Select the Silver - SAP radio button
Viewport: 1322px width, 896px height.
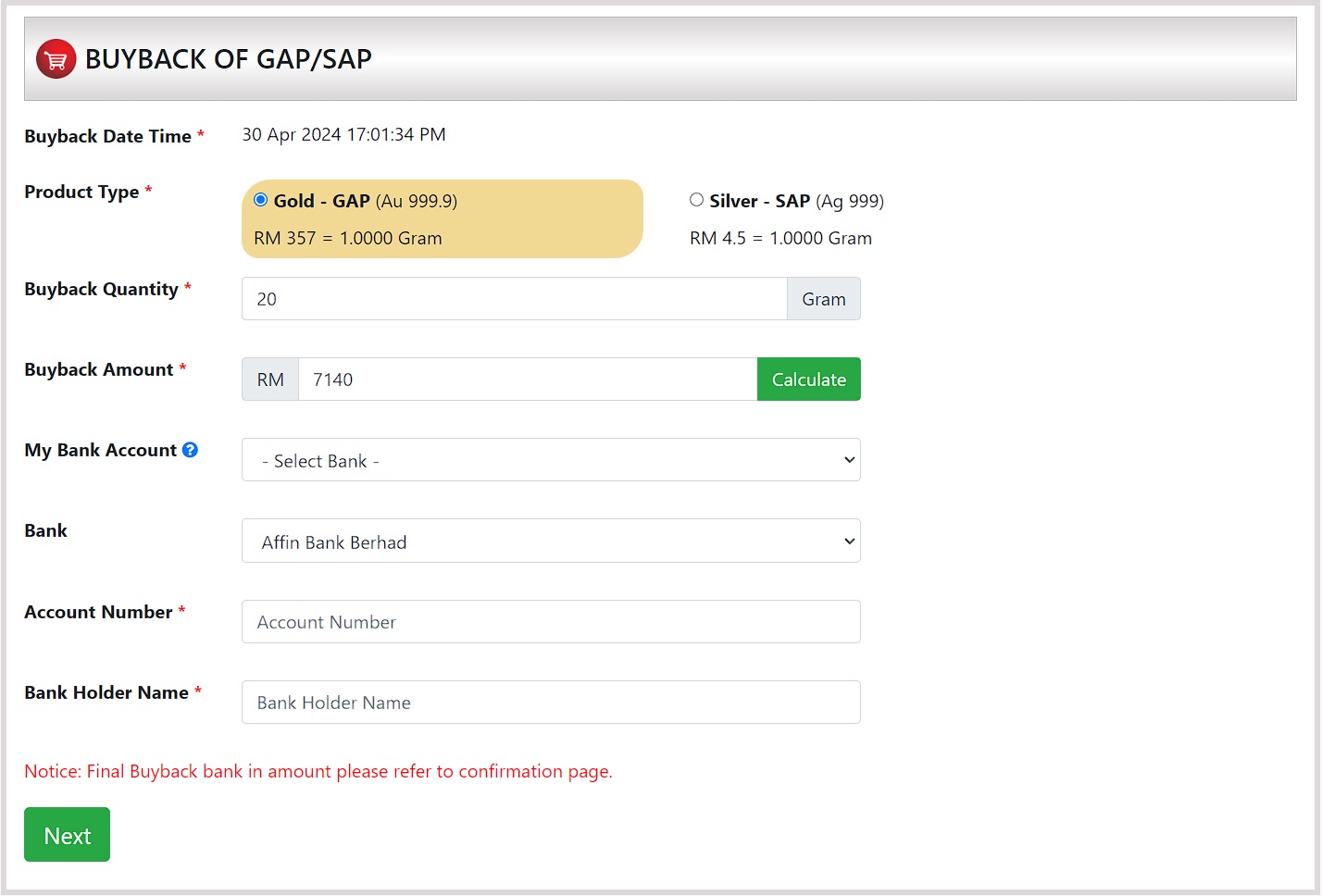point(696,200)
